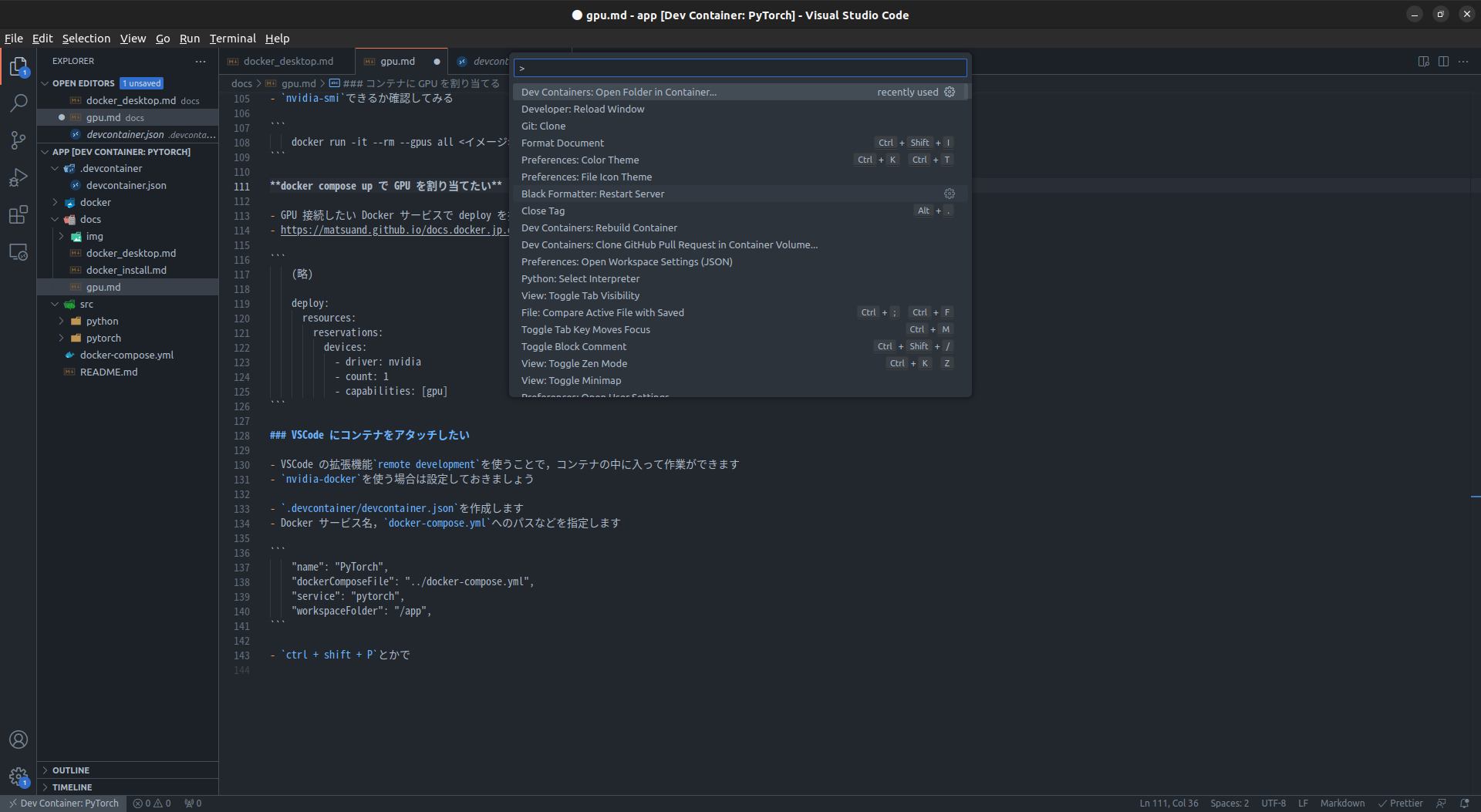Switch to the docker_desktop.md tab
The image size is (1481, 812).
click(x=287, y=61)
